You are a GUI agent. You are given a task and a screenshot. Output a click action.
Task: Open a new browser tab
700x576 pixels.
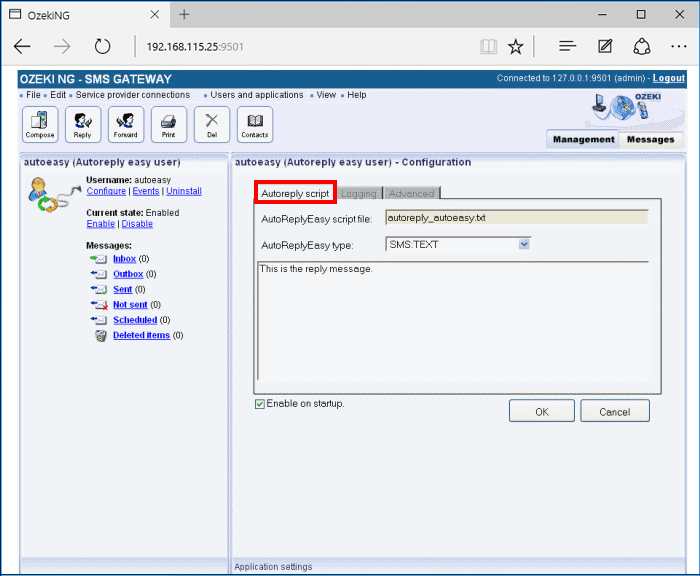pos(184,15)
